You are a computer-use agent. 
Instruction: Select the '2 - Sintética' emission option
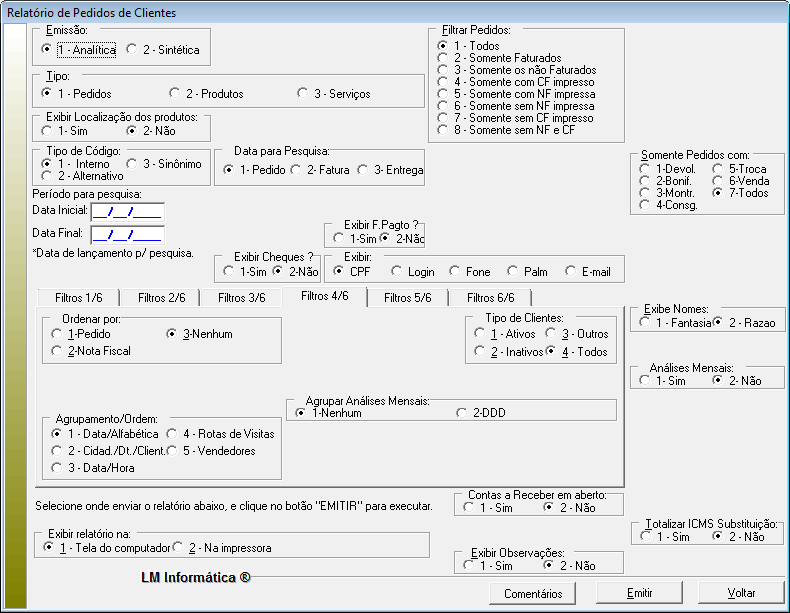(133, 49)
